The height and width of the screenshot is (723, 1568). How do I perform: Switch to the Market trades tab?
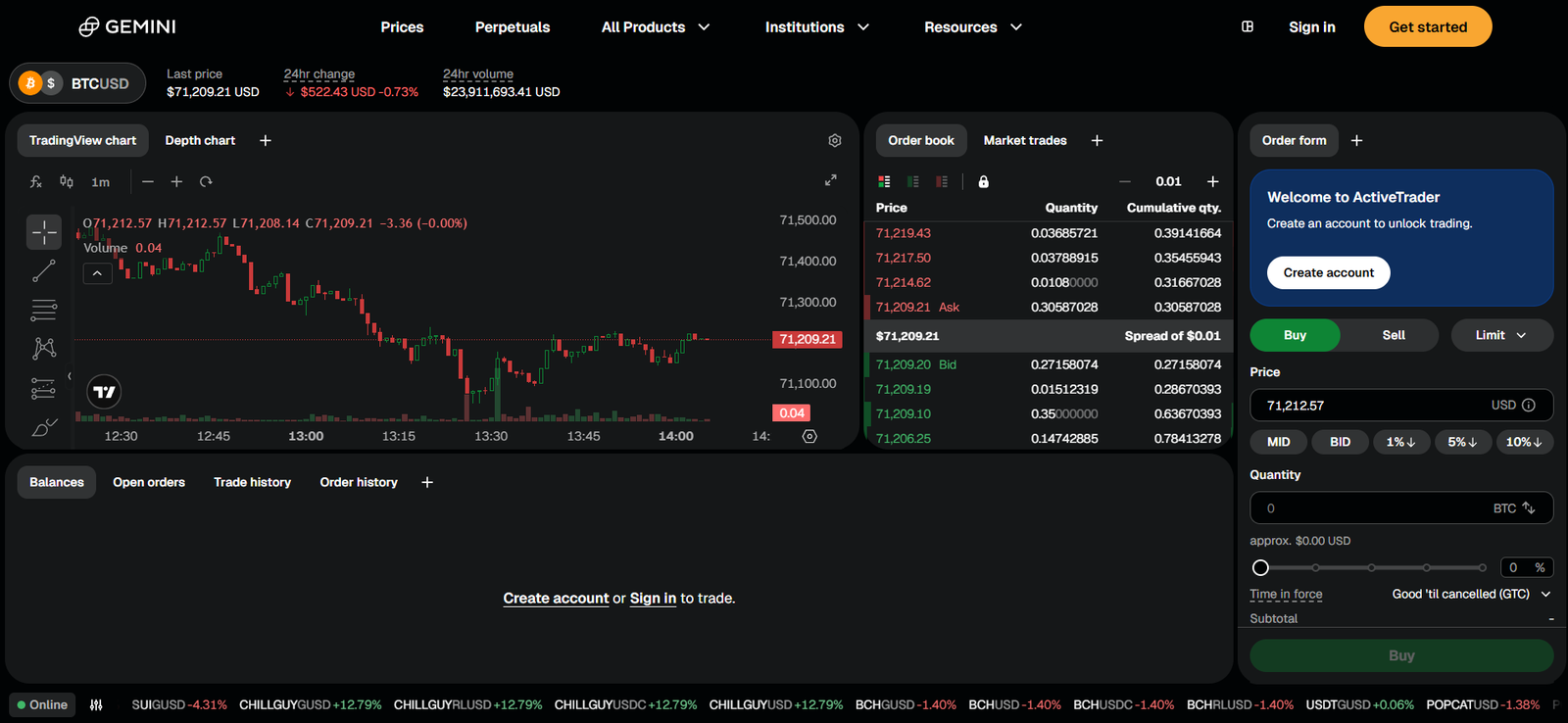click(1025, 141)
